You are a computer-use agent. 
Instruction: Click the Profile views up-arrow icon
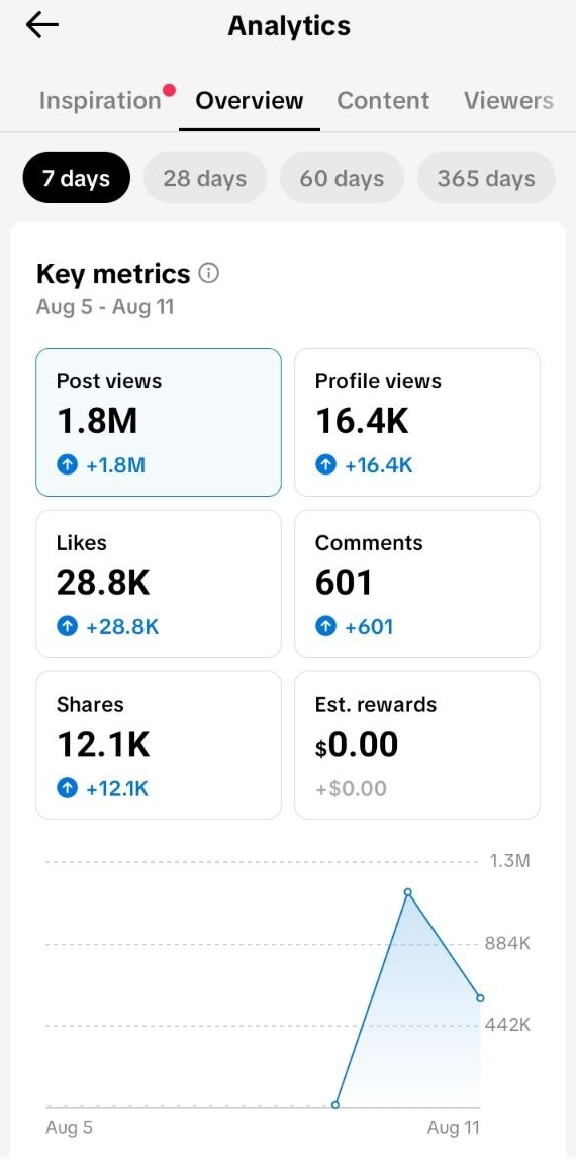tap(325, 466)
